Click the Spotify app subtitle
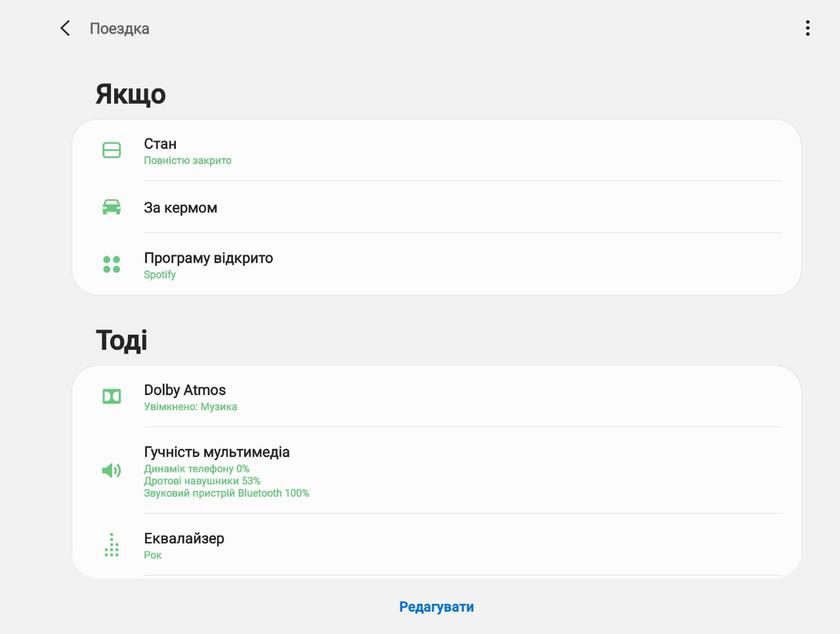840x634 pixels. 160,275
